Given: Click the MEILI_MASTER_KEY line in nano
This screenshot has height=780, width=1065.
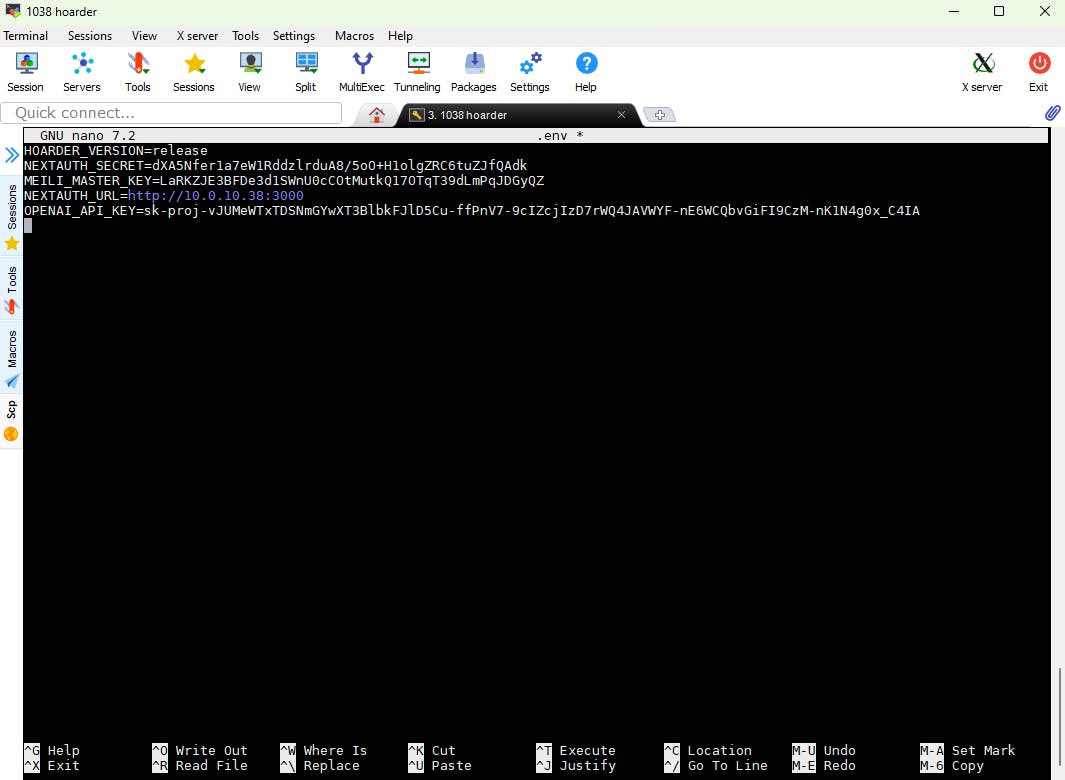Looking at the screenshot, I should coord(284,181).
